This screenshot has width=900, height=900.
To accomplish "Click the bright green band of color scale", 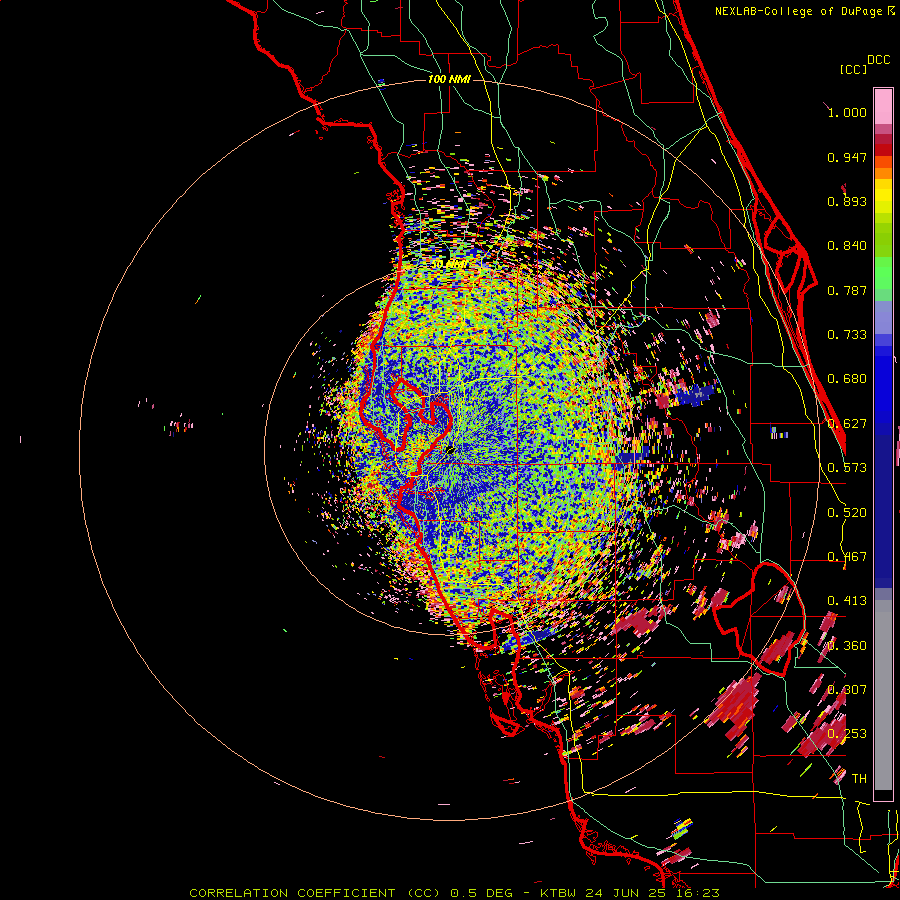I will pyautogui.click(x=883, y=273).
